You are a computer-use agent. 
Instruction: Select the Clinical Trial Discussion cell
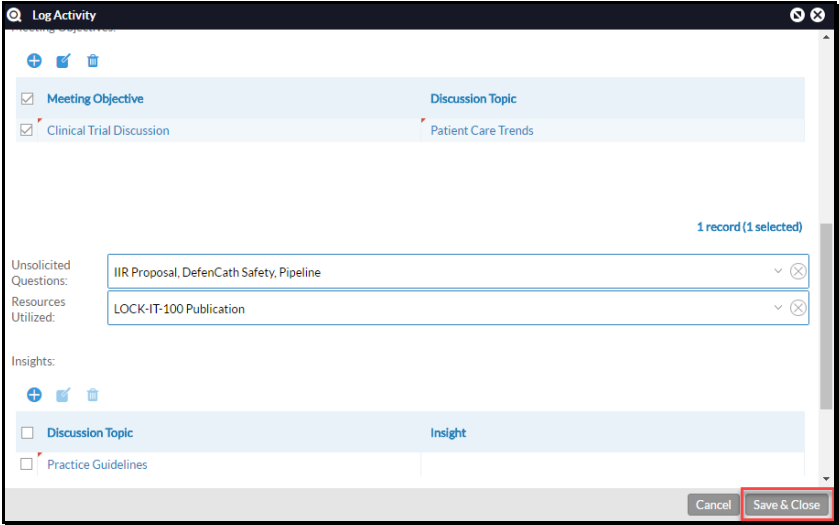tap(229, 130)
